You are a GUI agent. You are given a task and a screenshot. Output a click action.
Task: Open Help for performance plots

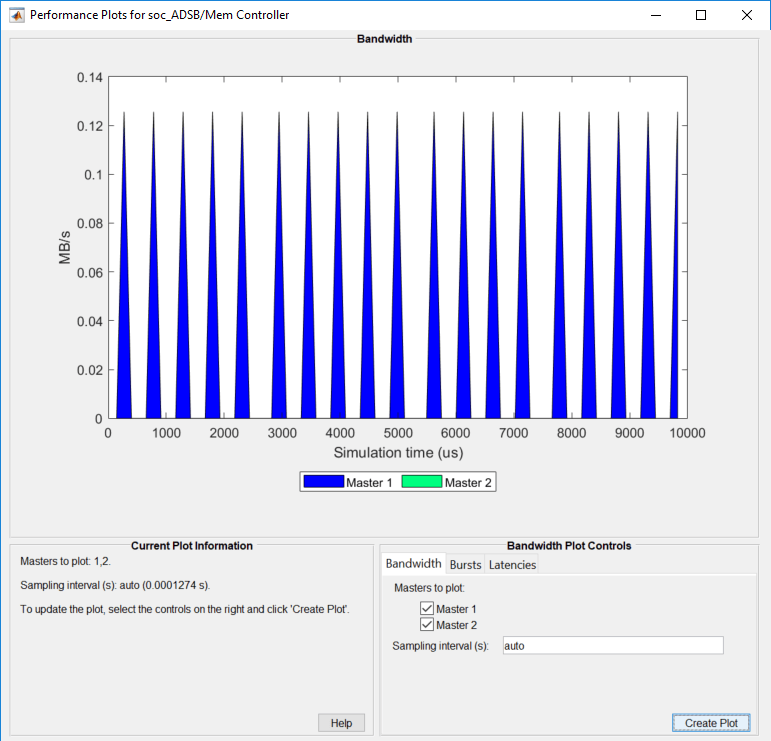pyautogui.click(x=341, y=723)
